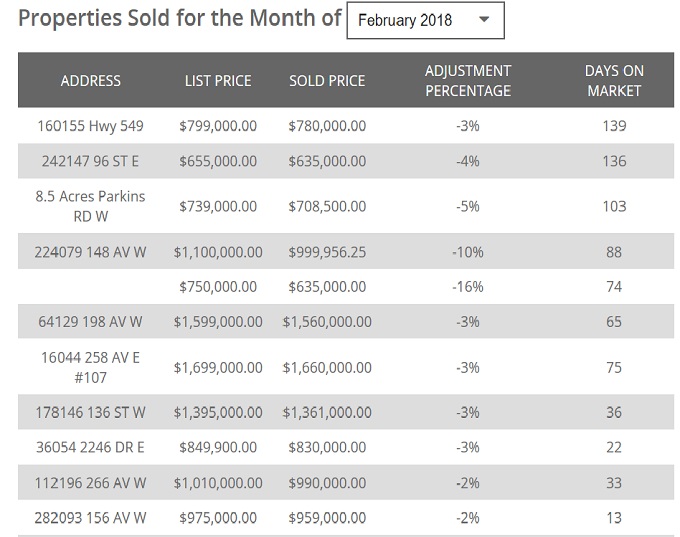Image resolution: width=680 pixels, height=537 pixels.
Task: Select the 36054 2246 DR E address
Action: point(90,447)
